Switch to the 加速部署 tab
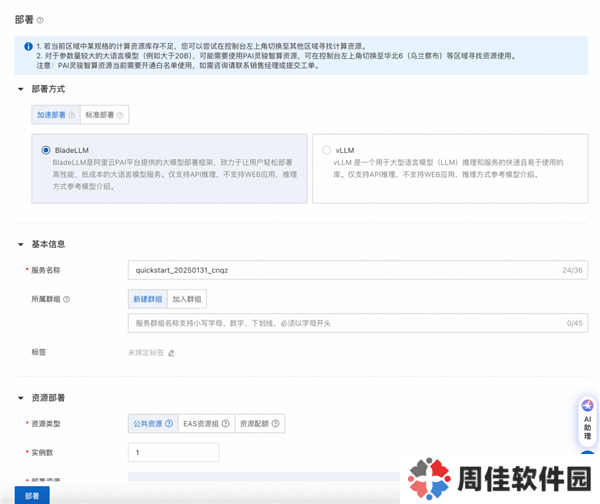 tap(56, 115)
